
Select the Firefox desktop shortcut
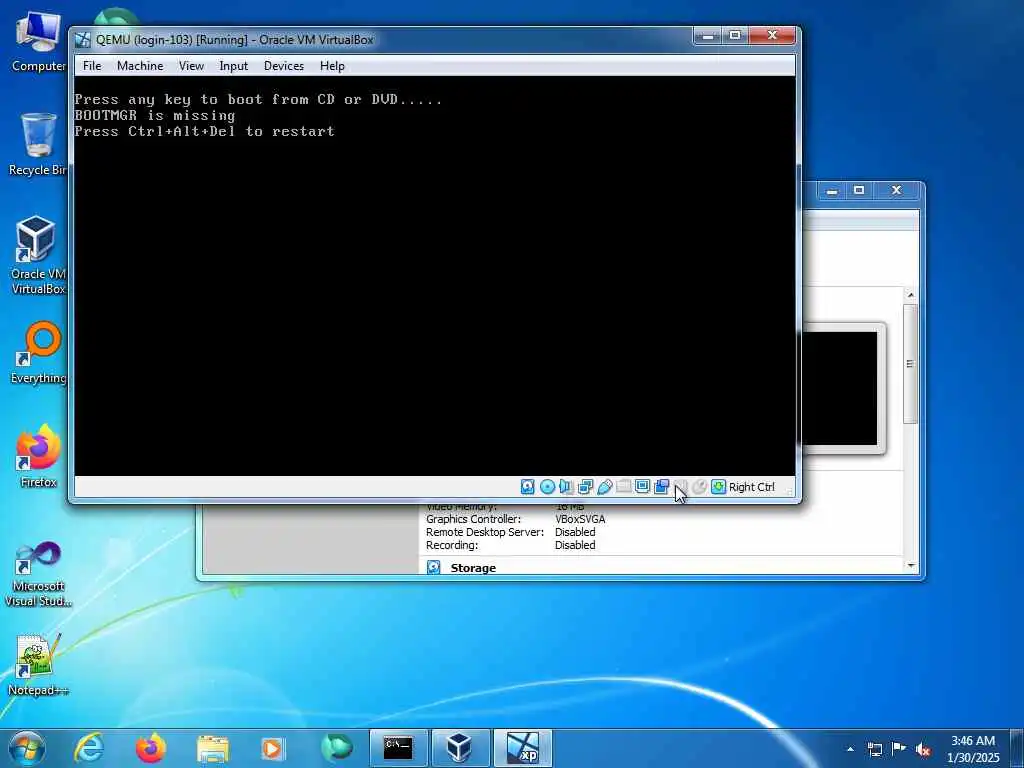(x=38, y=456)
